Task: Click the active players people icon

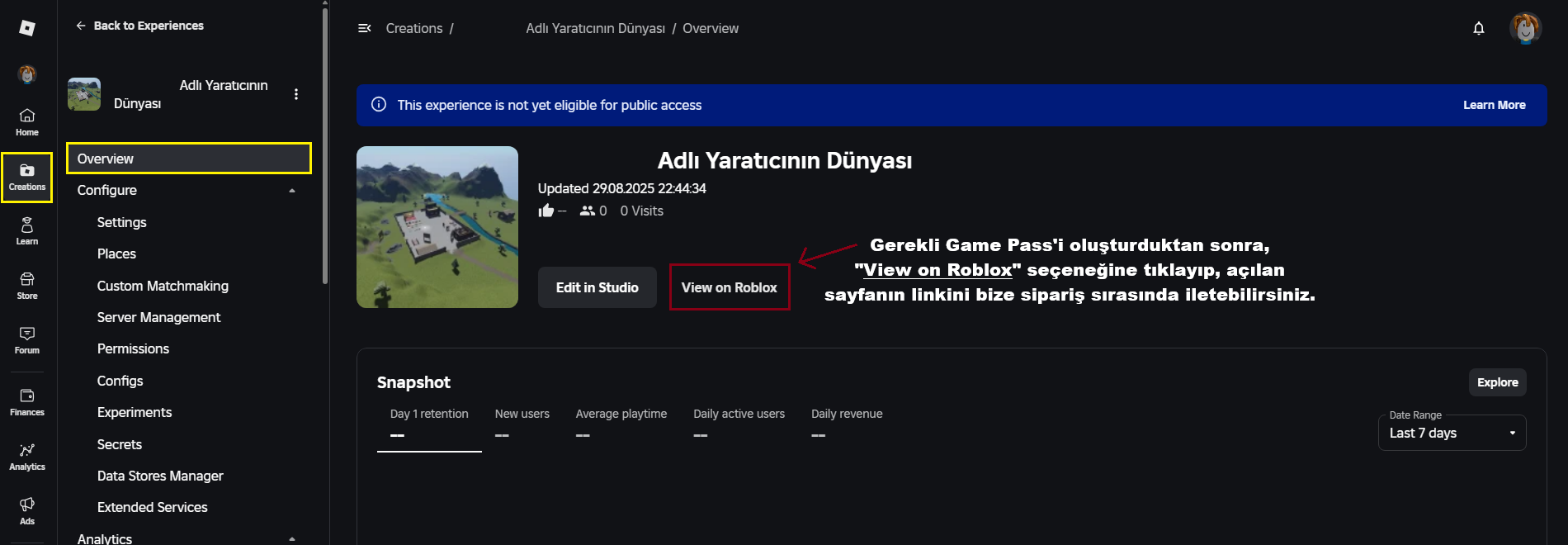Action: point(588,211)
